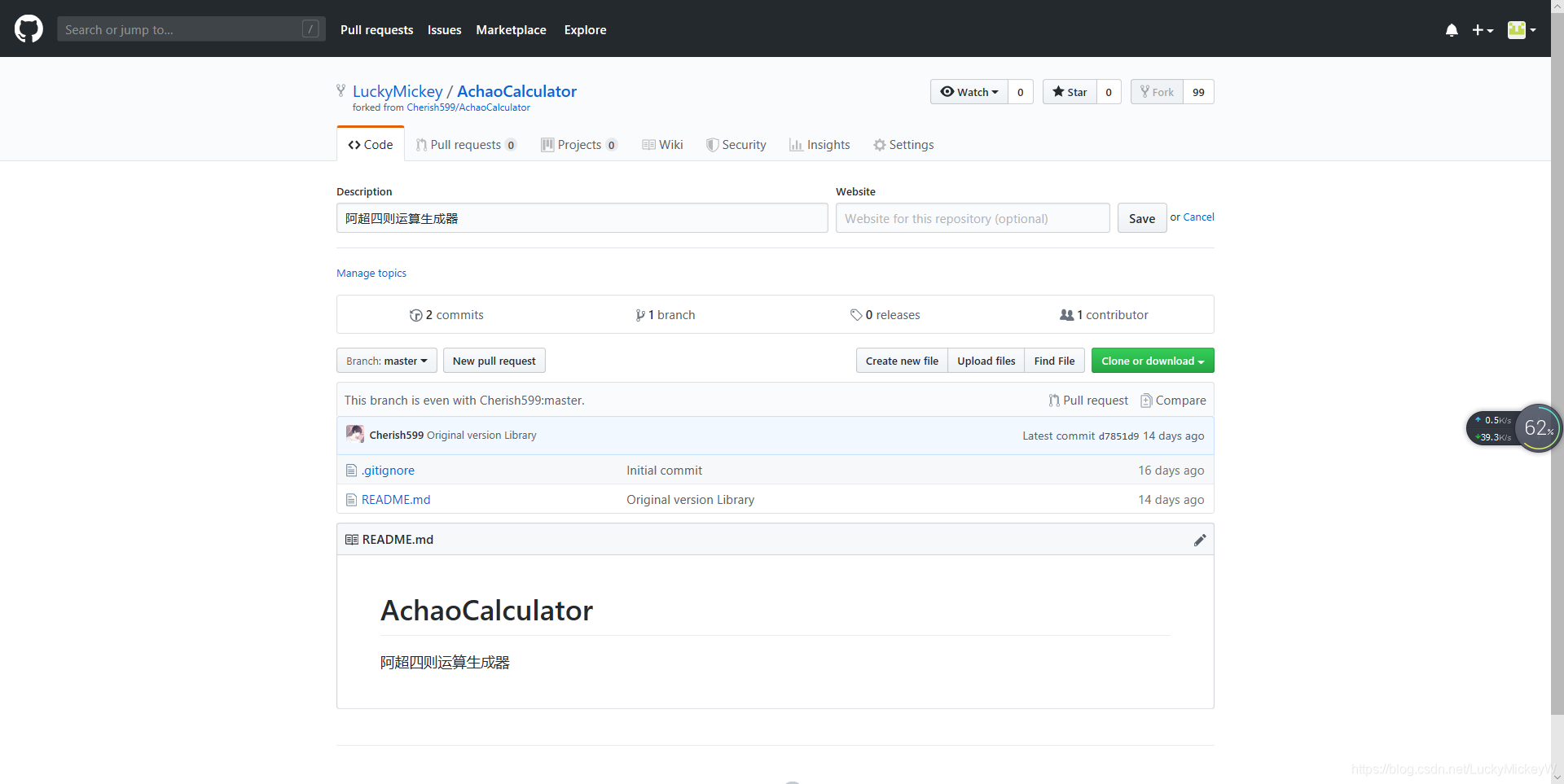Open the .gitignore file

(388, 471)
